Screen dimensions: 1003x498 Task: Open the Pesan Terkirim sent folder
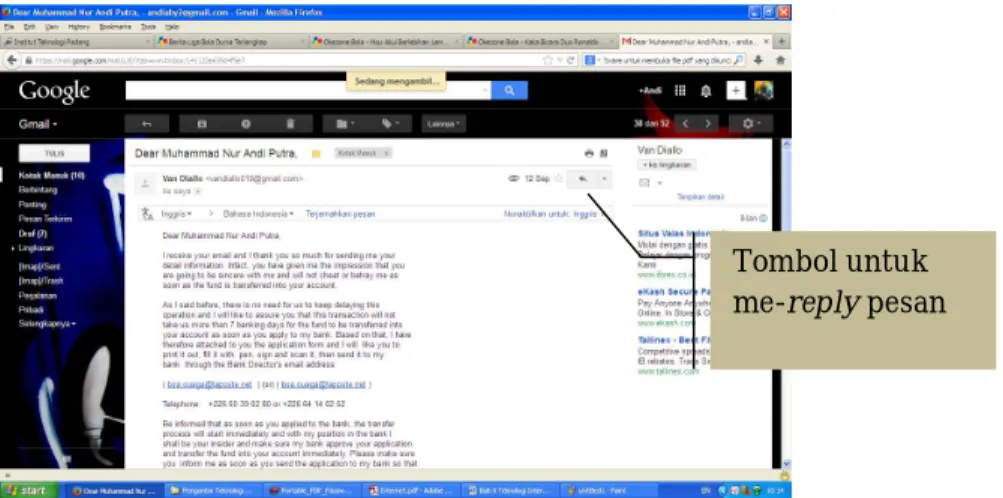click(x=45, y=219)
